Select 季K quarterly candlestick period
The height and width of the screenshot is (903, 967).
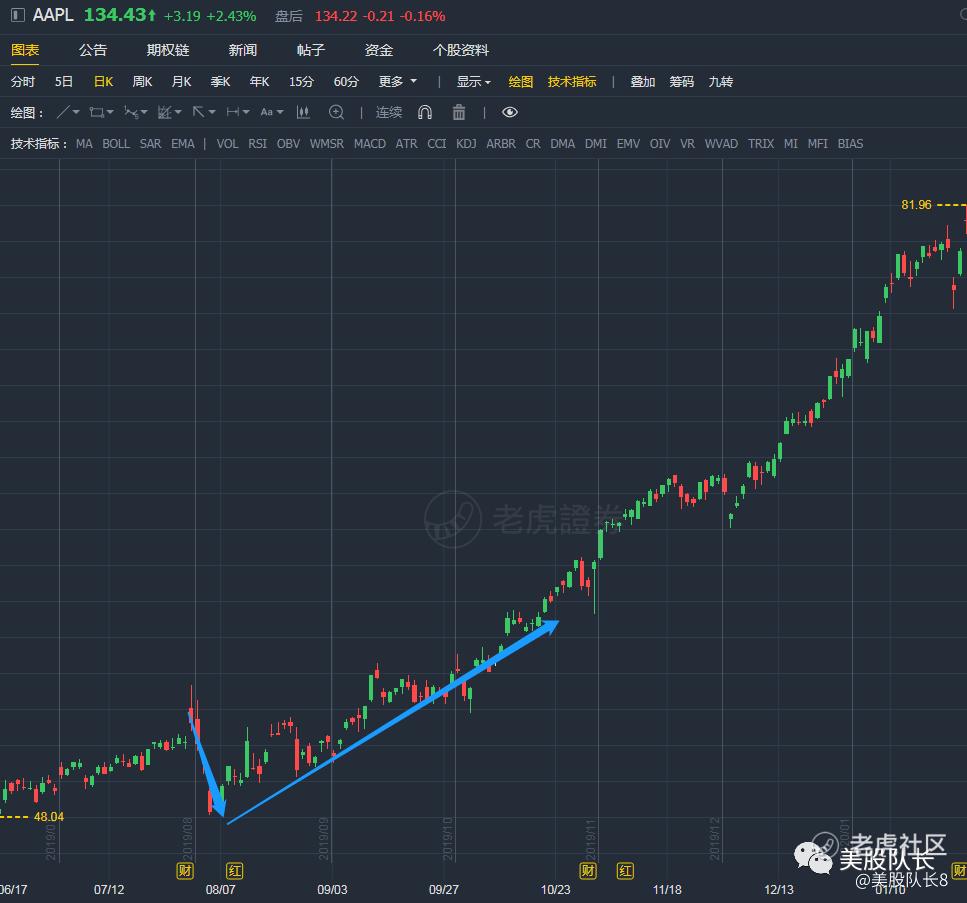point(220,81)
